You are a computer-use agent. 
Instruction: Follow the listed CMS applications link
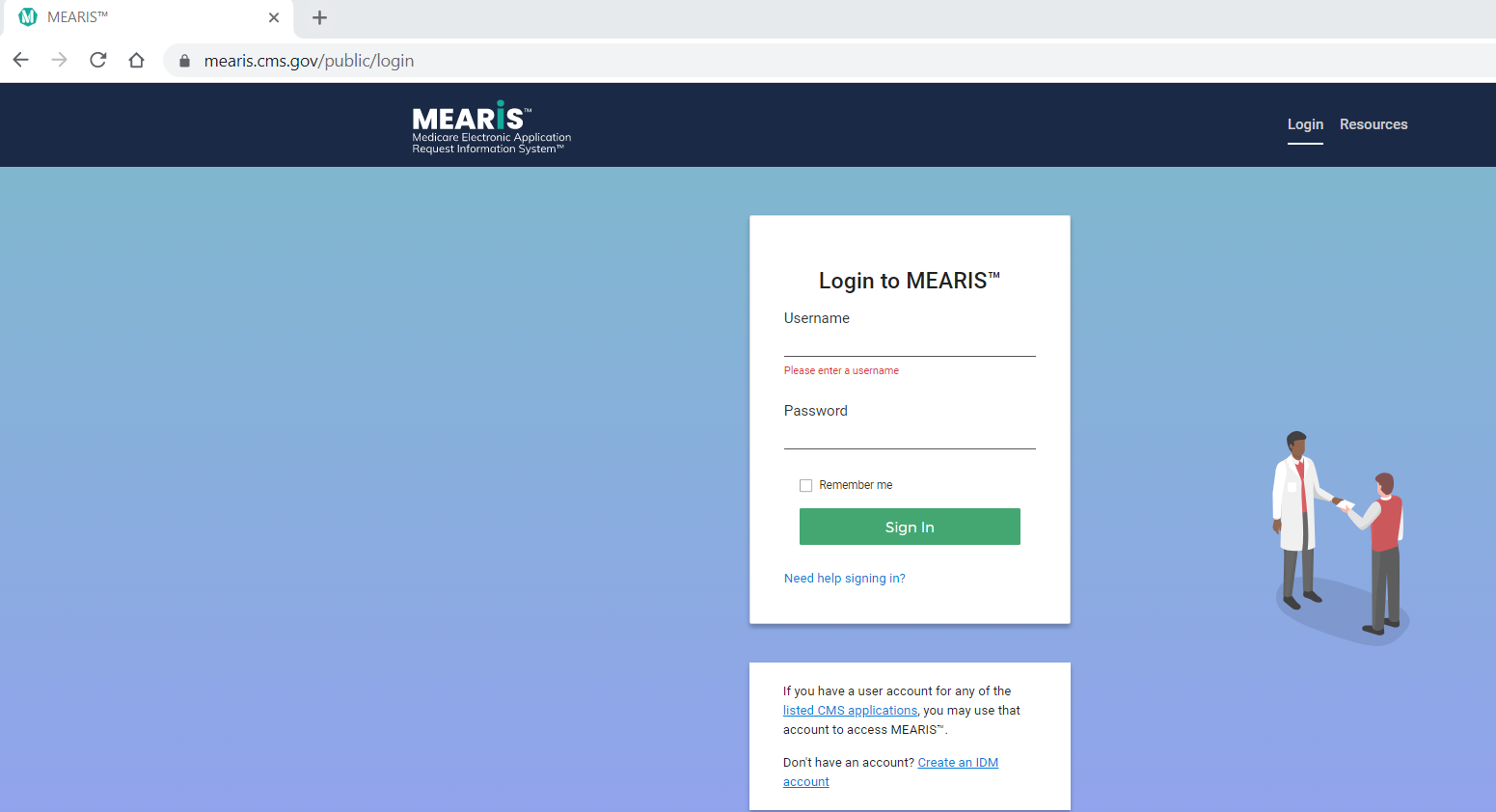pos(850,711)
